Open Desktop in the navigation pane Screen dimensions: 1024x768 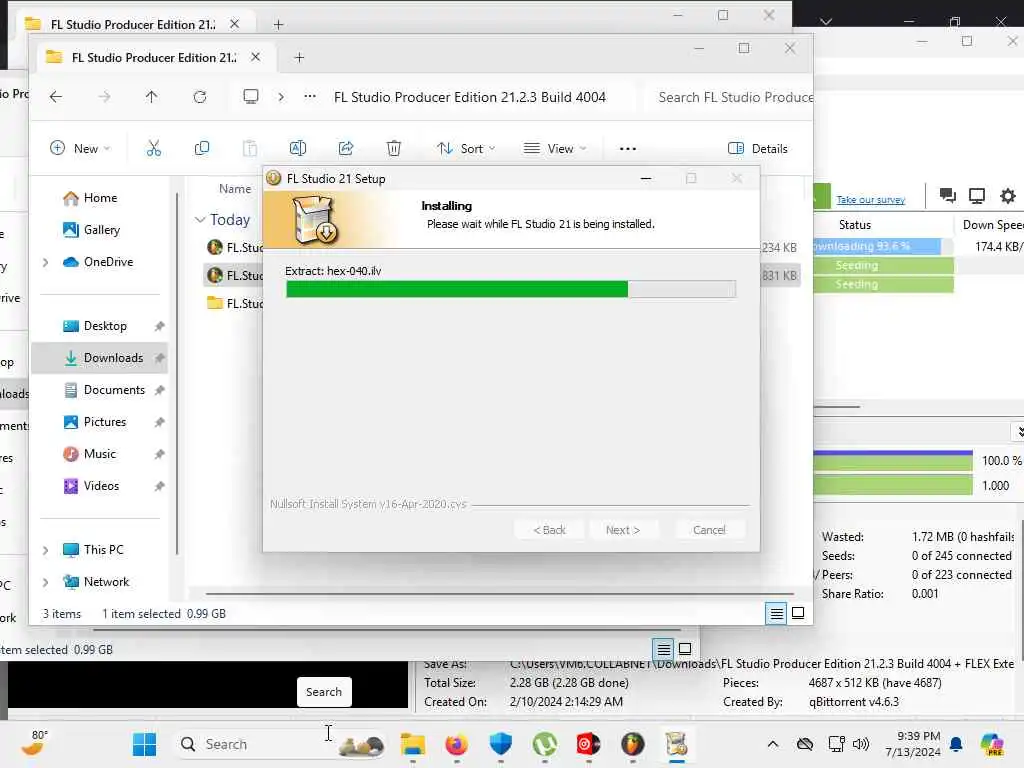point(104,326)
